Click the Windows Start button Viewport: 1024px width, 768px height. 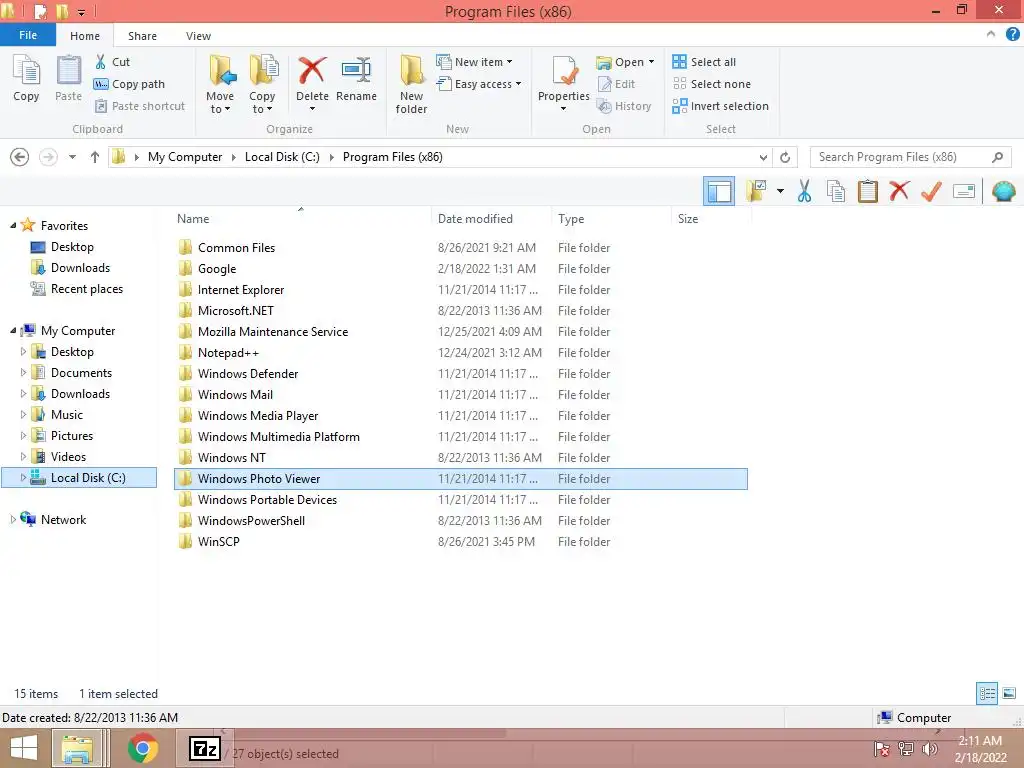[x=24, y=748]
